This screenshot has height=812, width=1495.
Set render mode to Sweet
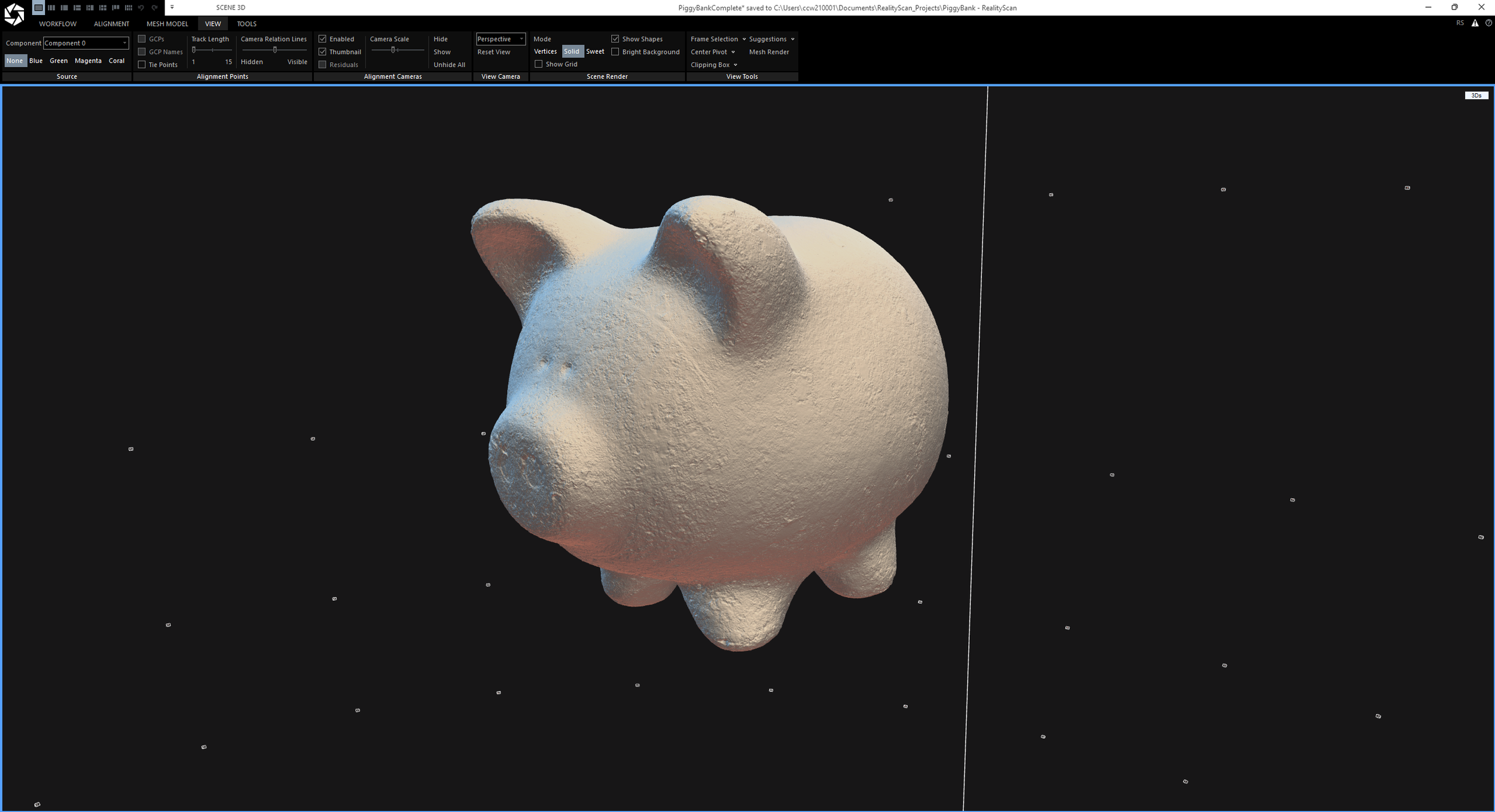pos(595,51)
